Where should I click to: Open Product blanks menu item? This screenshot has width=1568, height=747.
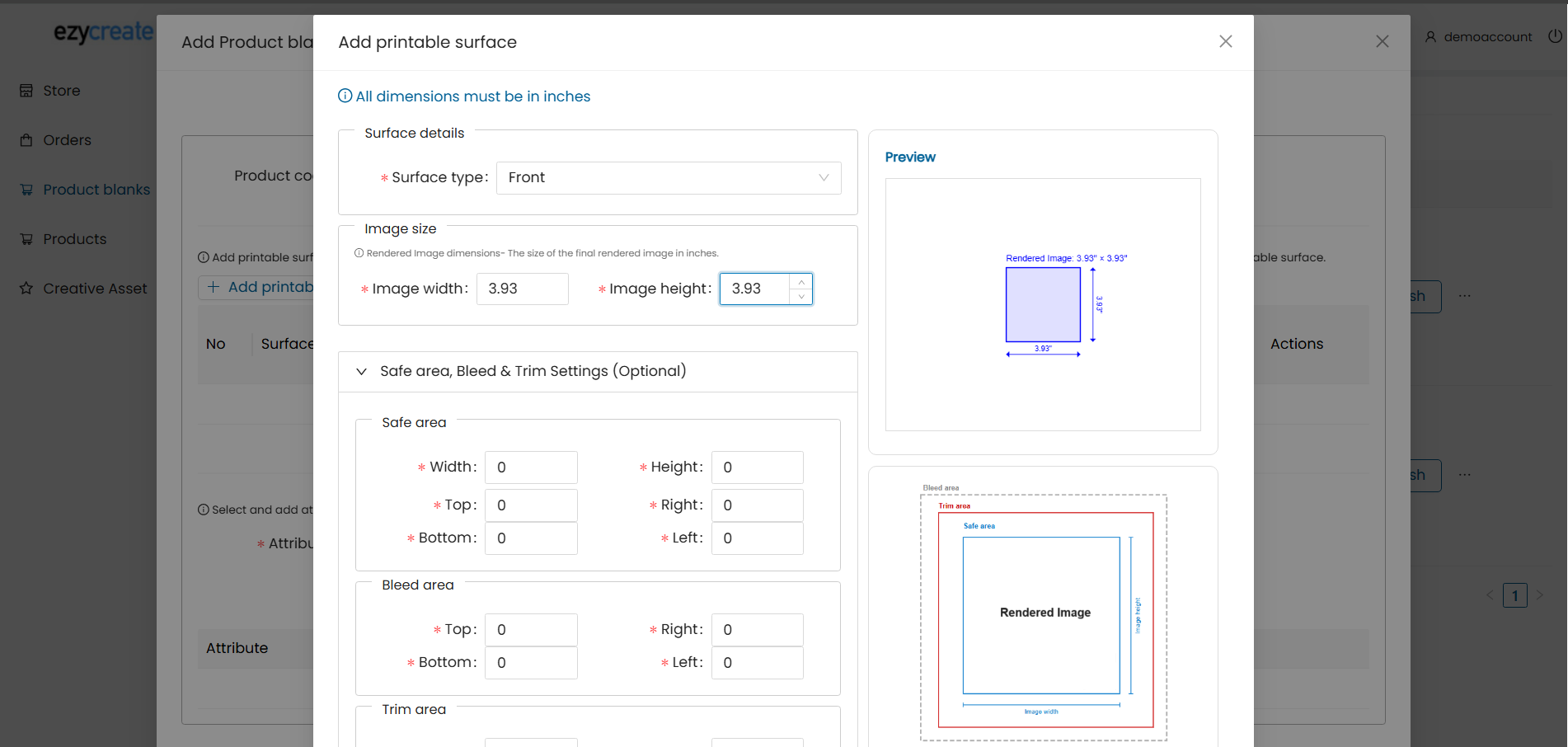coord(96,190)
